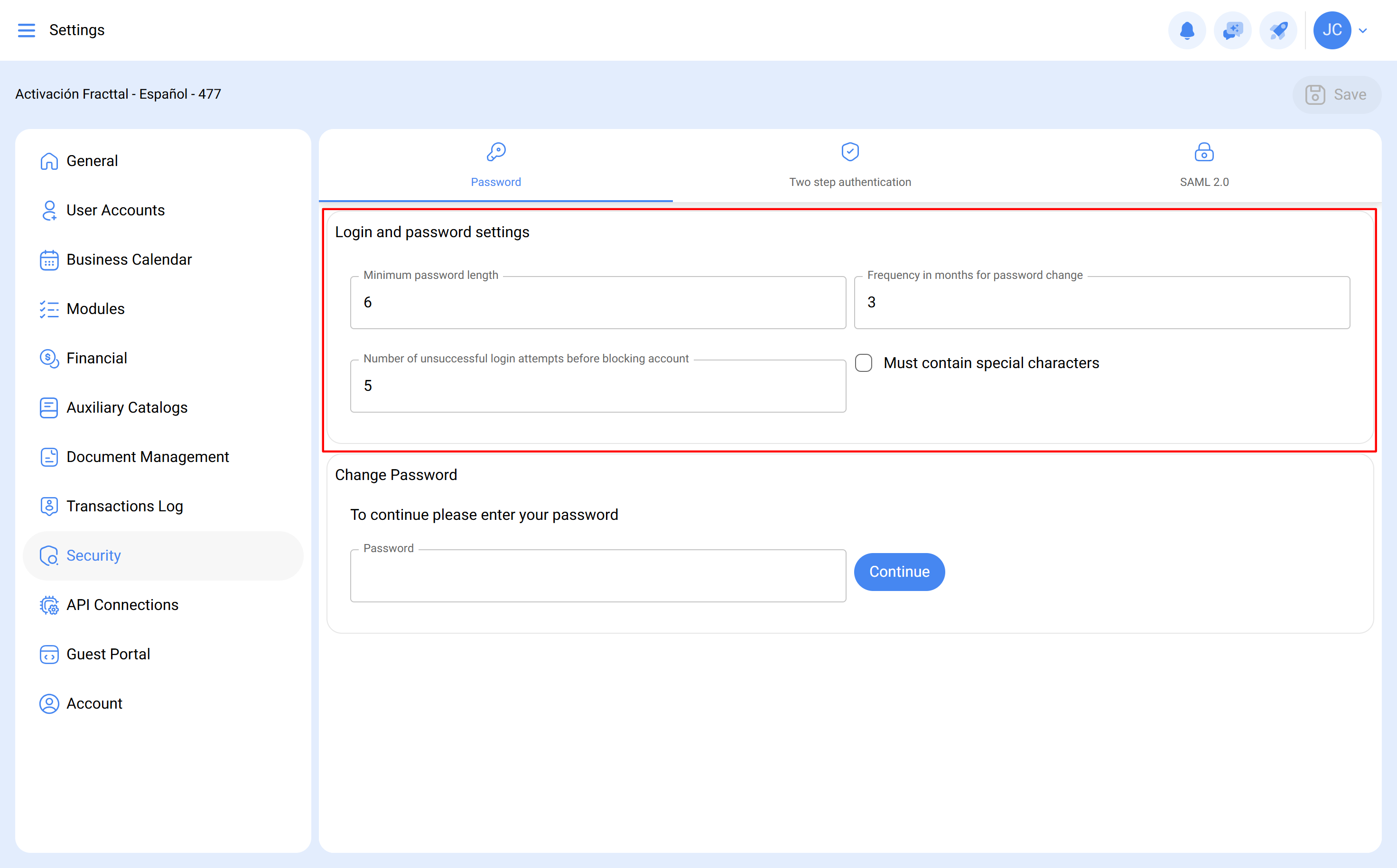Viewport: 1397px width, 868px height.
Task: Open Business Calendar via its calendar icon
Action: pyautogui.click(x=49, y=259)
